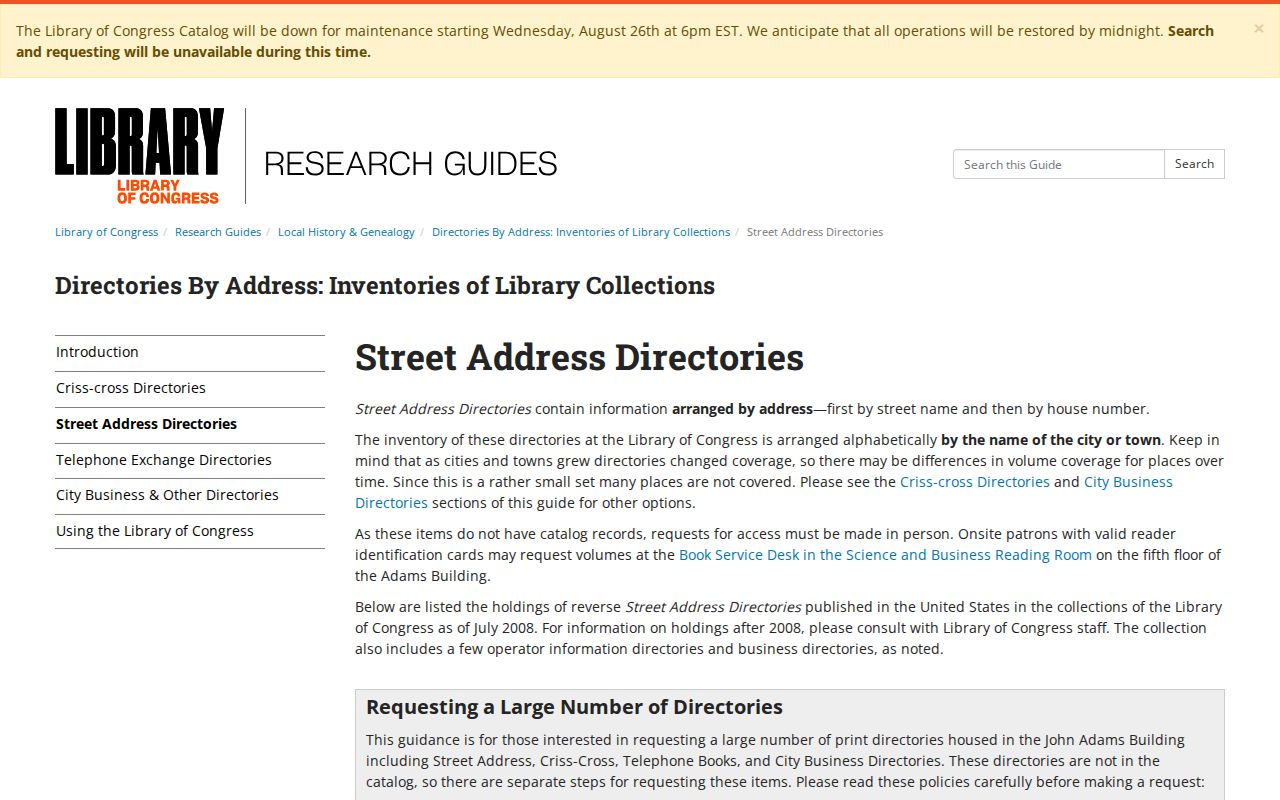Focus the Search this Guide field

(x=1058, y=164)
